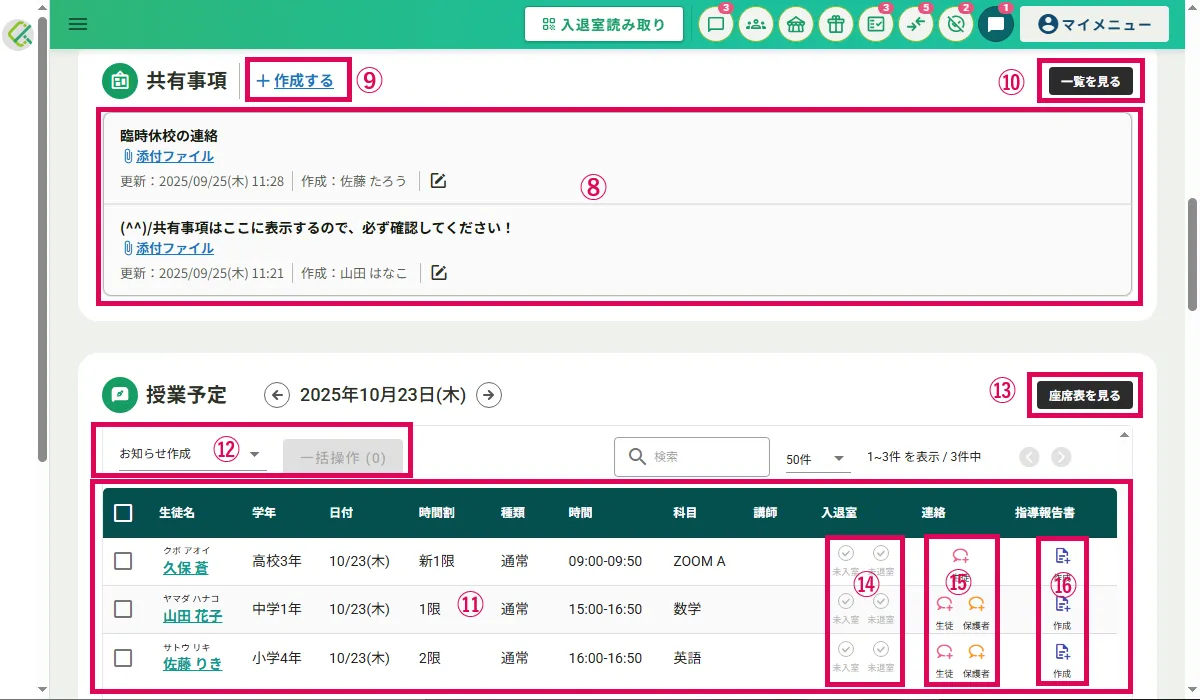1200x700 pixels.
Task: Go to next day in 授業予定
Action: click(x=488, y=395)
